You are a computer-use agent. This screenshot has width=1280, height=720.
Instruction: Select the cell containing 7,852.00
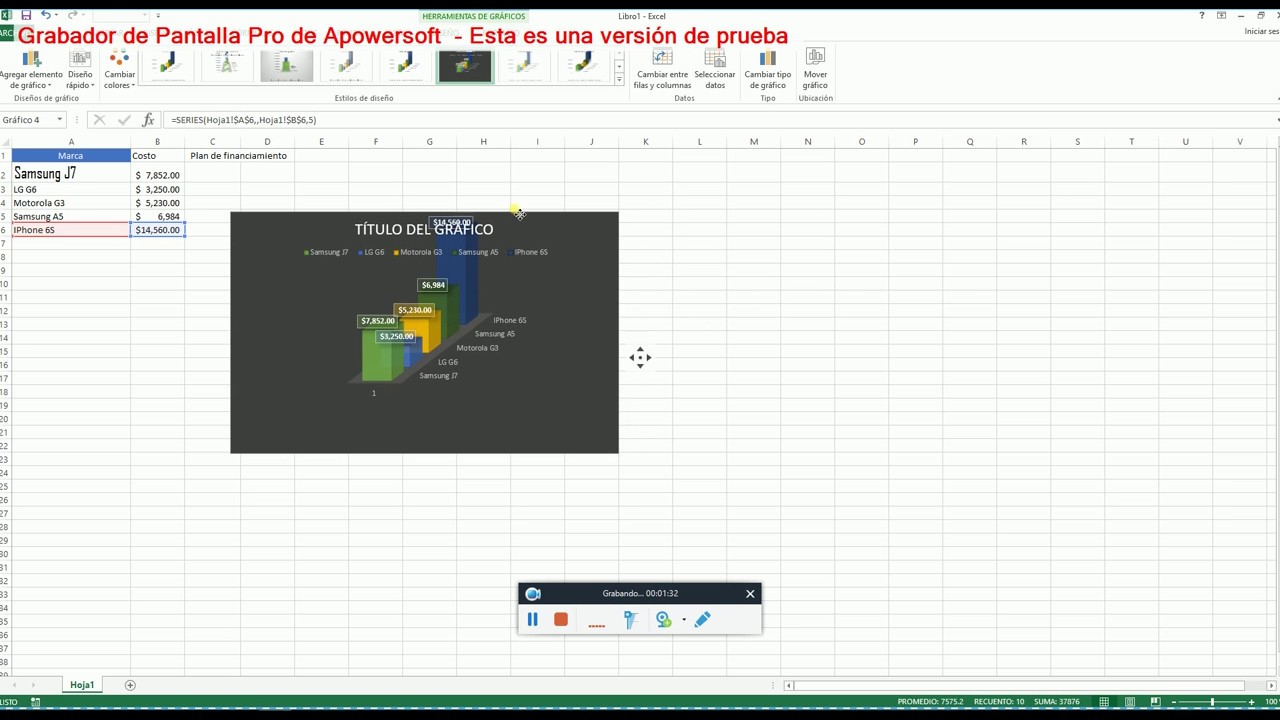(157, 175)
